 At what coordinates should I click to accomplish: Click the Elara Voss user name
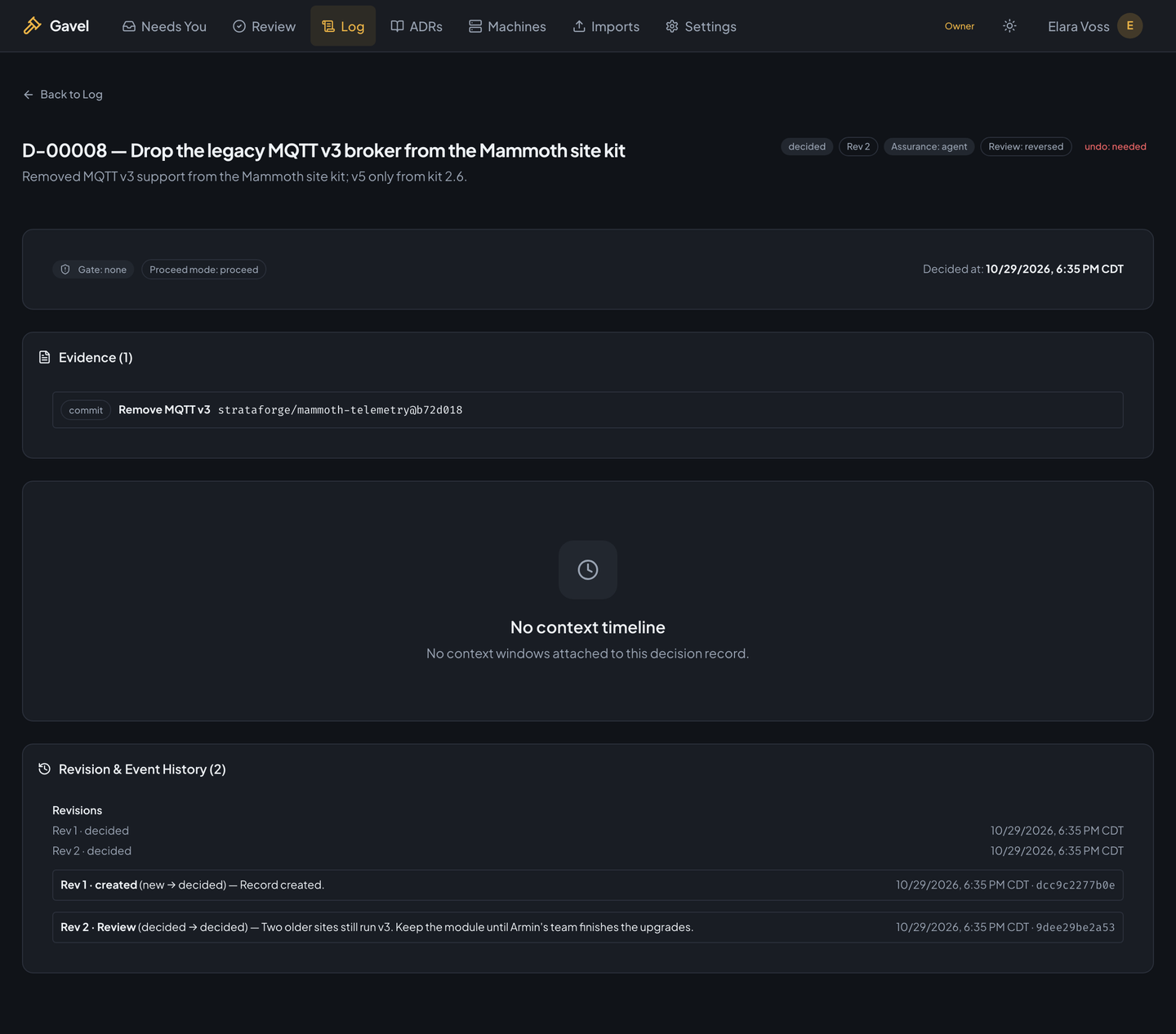[1078, 26]
